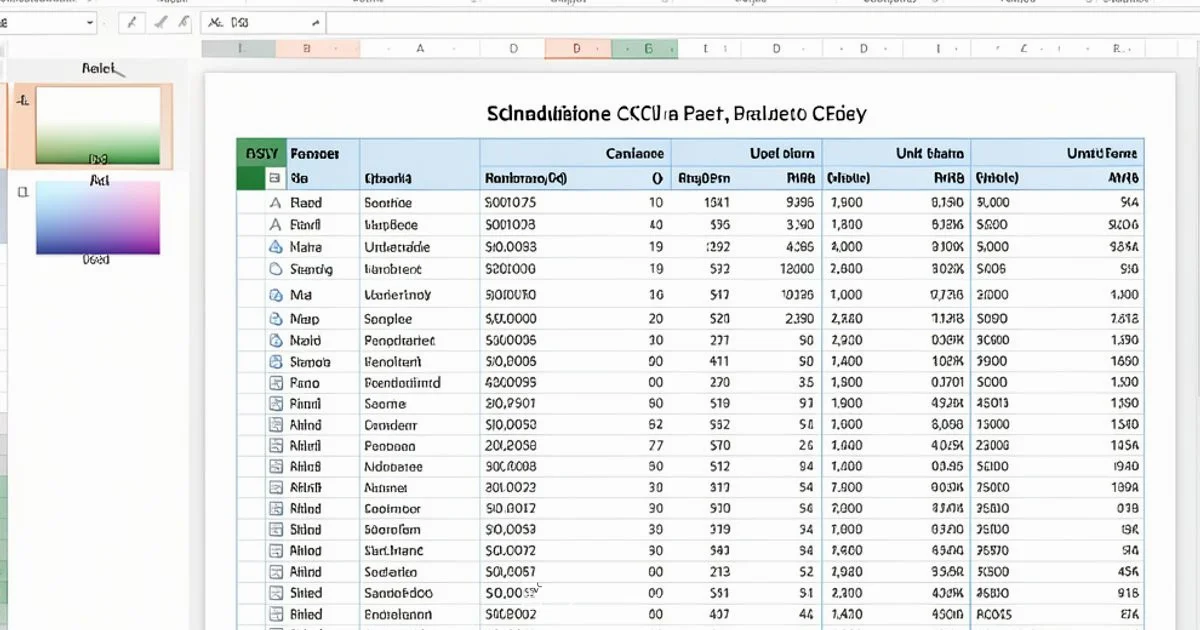
Task: Click the Relct panel title in the sidebar
Action: tap(100, 69)
